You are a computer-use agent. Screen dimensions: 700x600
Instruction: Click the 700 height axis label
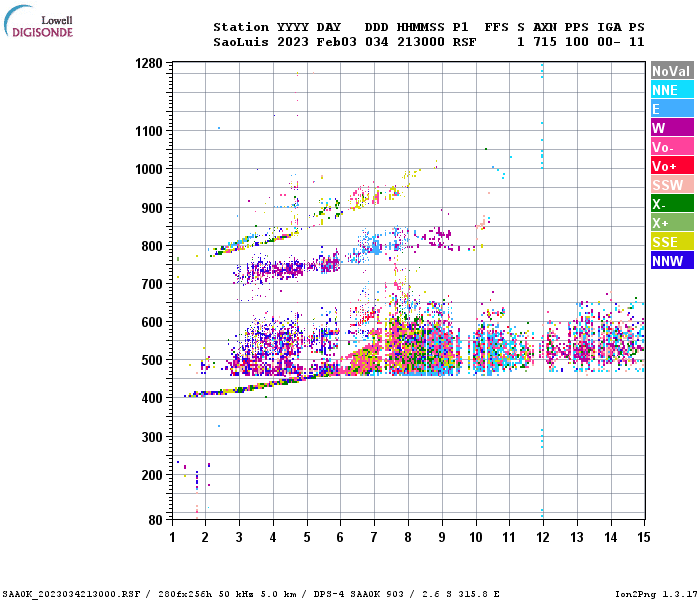(152, 284)
